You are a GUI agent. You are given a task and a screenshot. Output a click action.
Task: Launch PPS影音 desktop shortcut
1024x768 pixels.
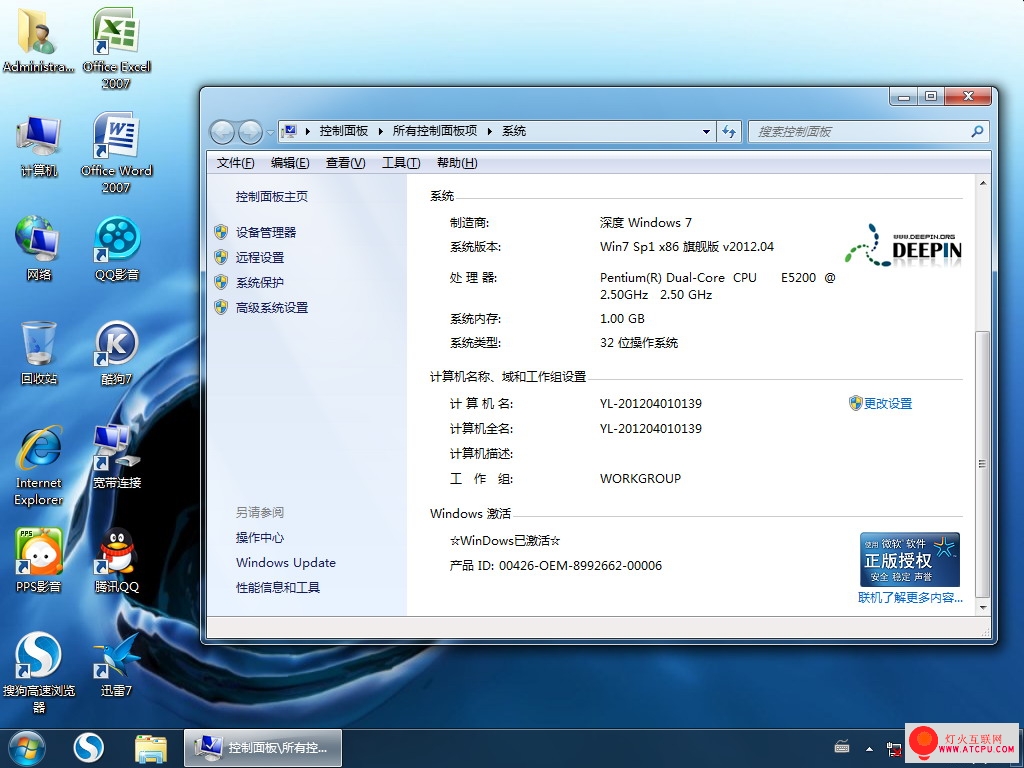tap(39, 560)
